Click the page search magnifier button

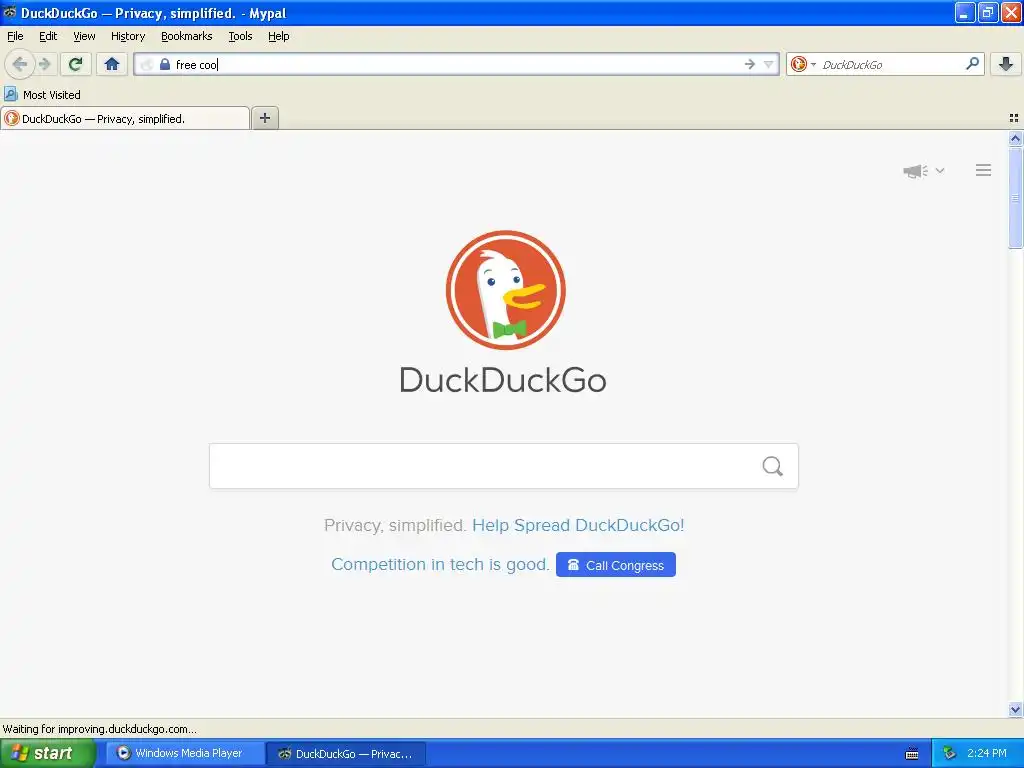[773, 466]
